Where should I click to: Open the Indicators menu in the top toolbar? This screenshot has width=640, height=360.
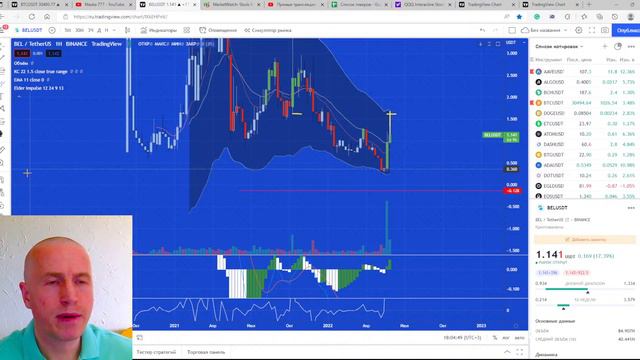click(x=158, y=30)
